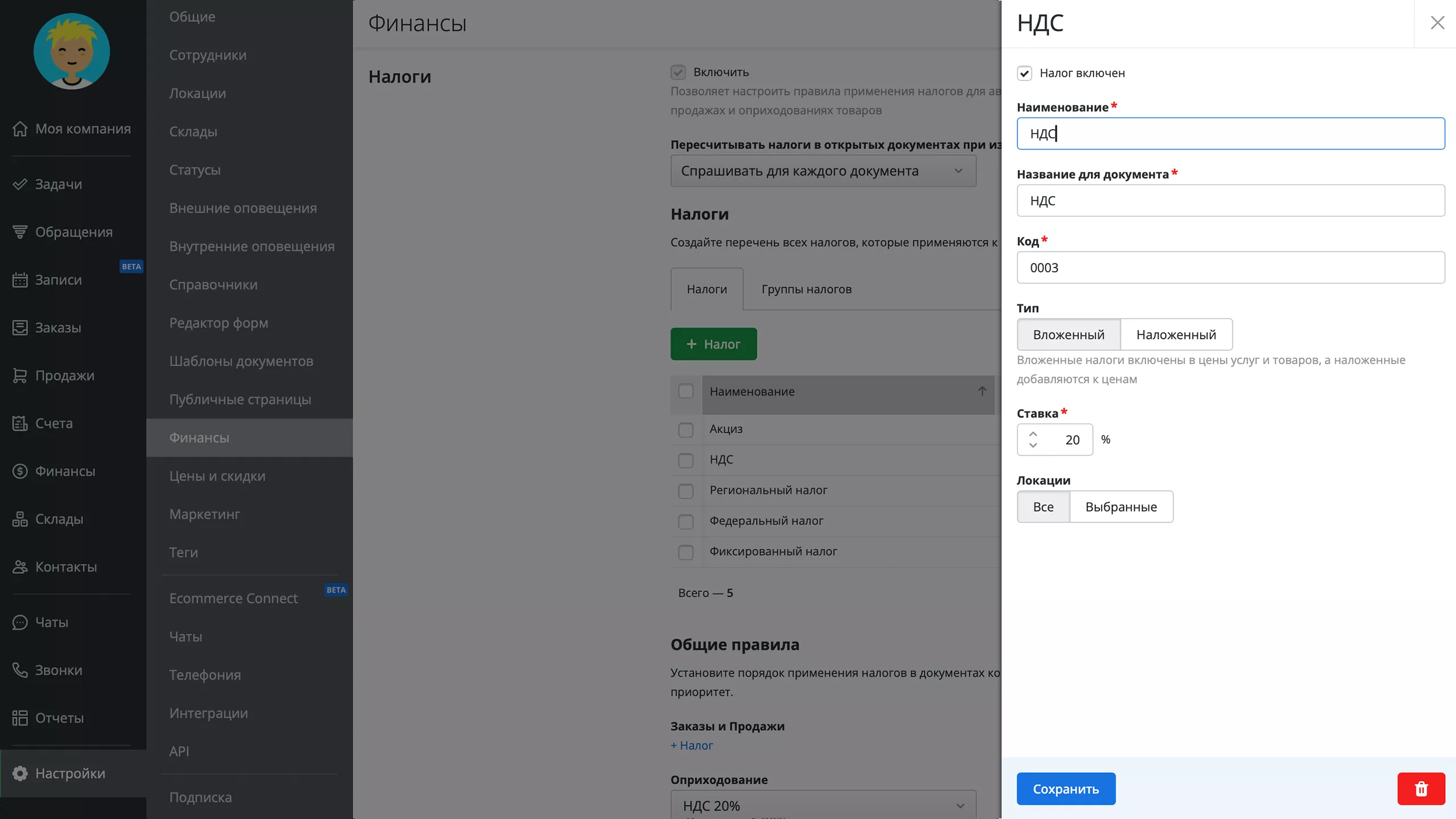Click the Код input field
This screenshot has width=1456, height=819.
coord(1230,268)
